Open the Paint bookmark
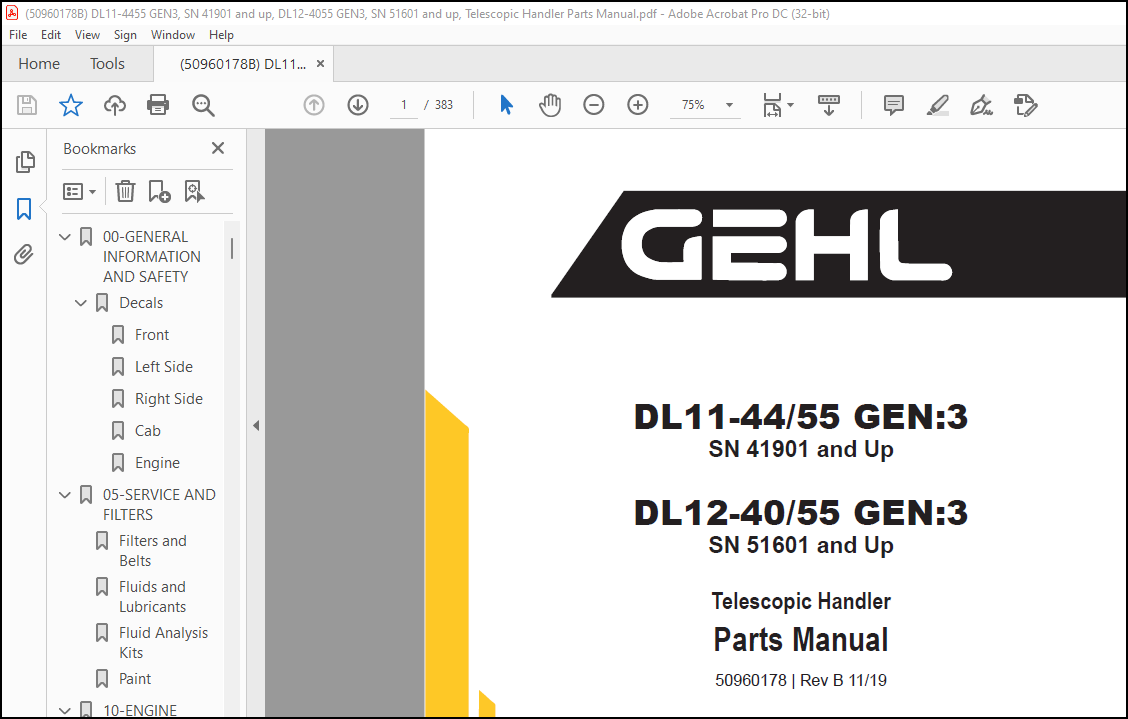 coord(135,679)
